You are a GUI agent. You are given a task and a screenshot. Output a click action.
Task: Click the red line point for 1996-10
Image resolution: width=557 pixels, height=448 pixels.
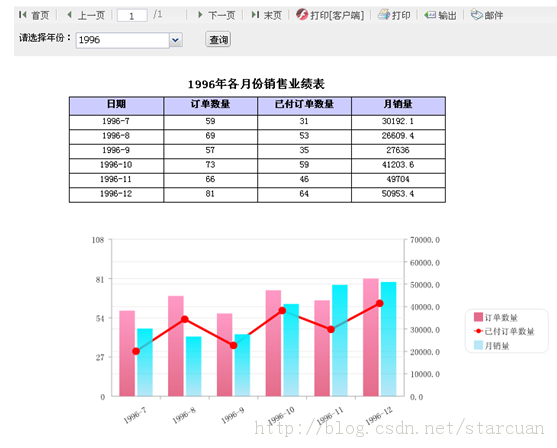(x=282, y=311)
